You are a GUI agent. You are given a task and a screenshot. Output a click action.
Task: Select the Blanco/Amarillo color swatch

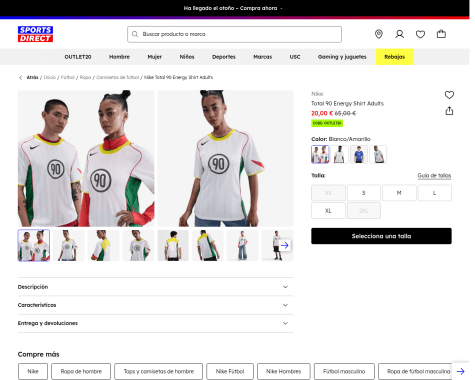(320, 154)
